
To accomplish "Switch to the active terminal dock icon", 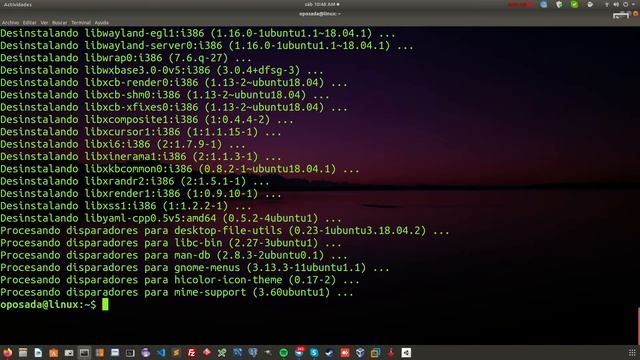I will (x=84, y=353).
